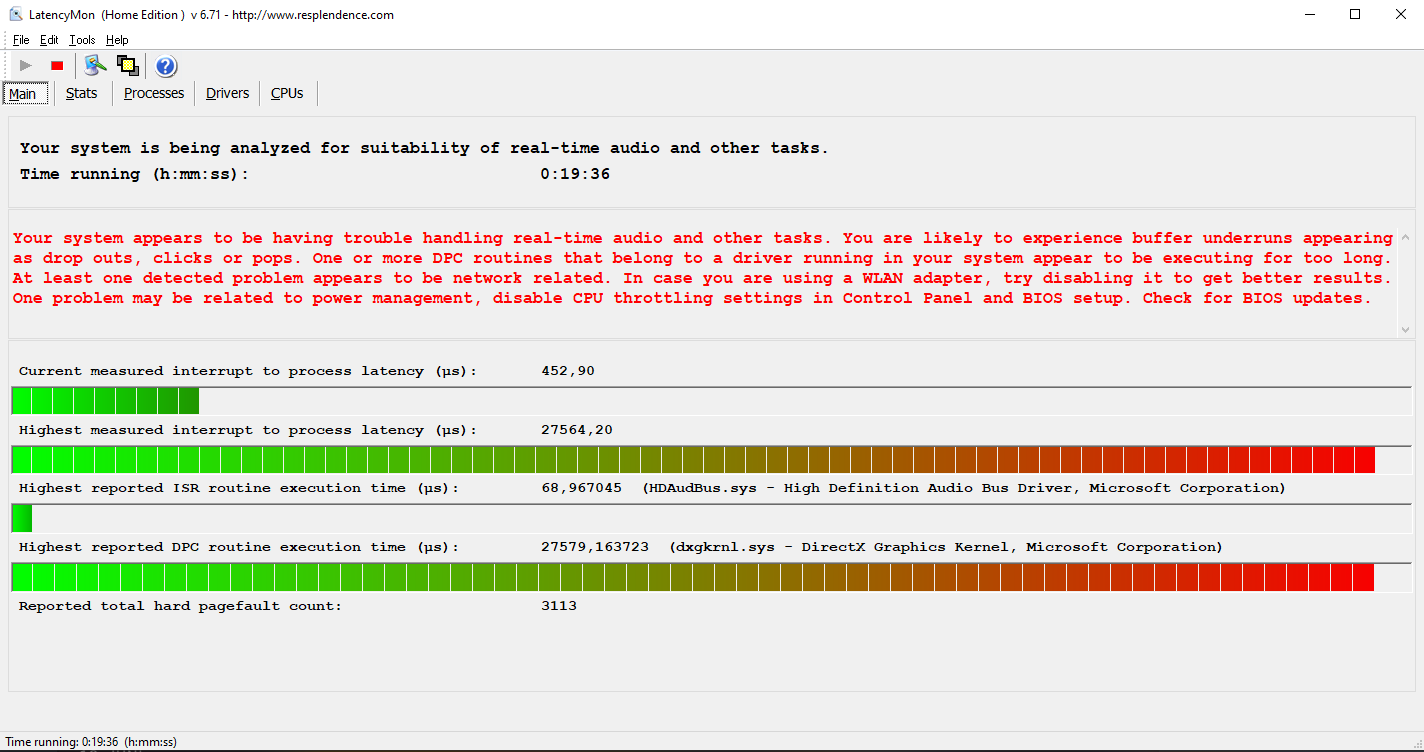Minimize the LatencyMon window
Viewport: 1424px width, 752px height.
[1309, 15]
